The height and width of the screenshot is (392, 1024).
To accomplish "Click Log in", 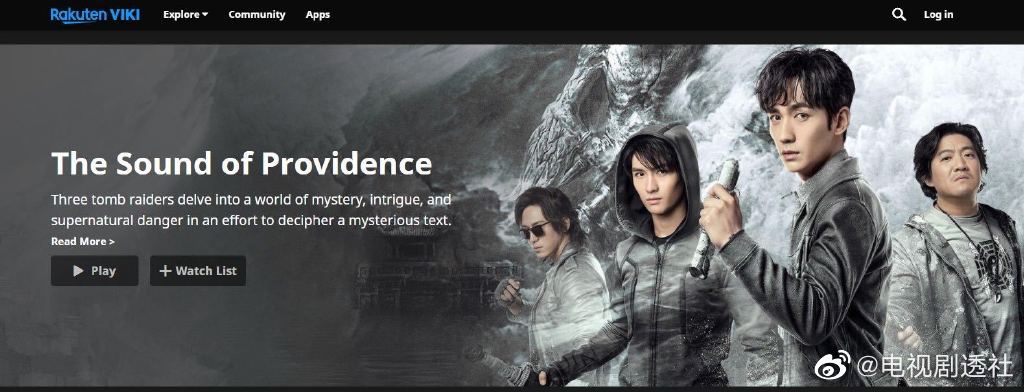I will [938, 14].
